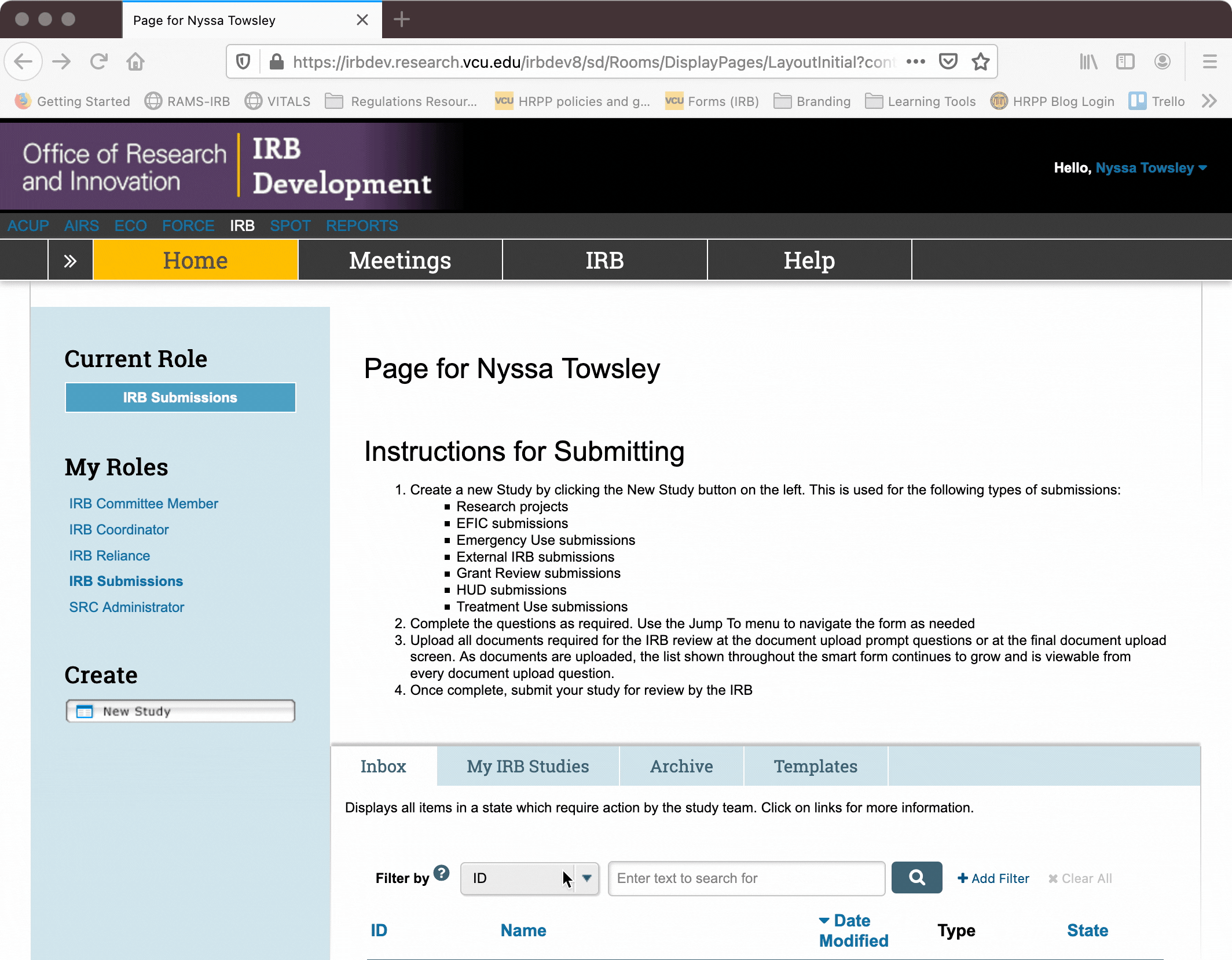Show more bookmarks overflow chevron
1232x960 pixels.
1209,101
